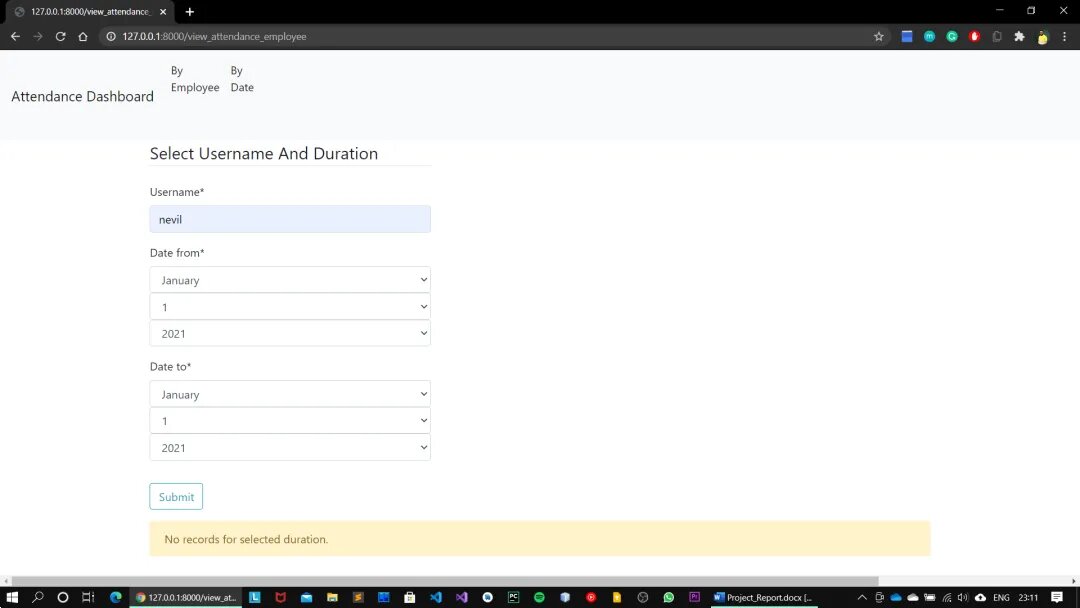Open the By Date nav item
Image resolution: width=1080 pixels, height=608 pixels.
[x=242, y=78]
